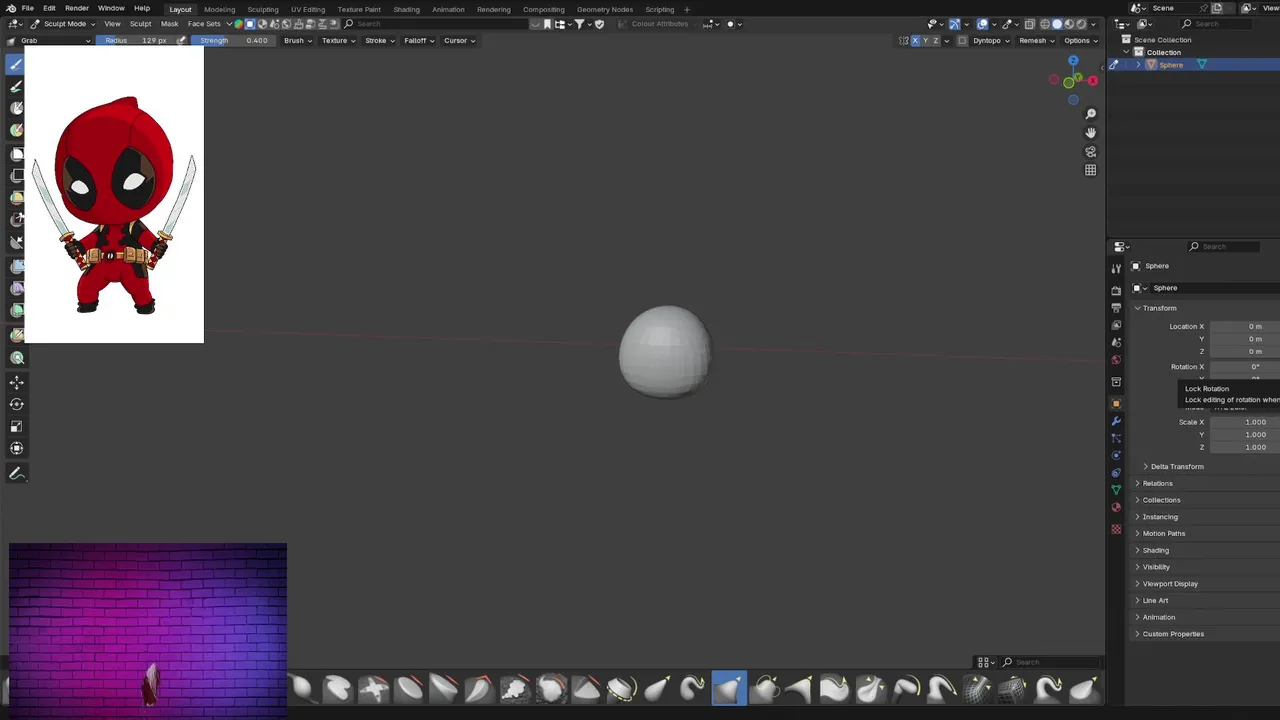Switch to the Shading workspace tab
Viewport: 1280px width, 720px height.
click(x=407, y=9)
